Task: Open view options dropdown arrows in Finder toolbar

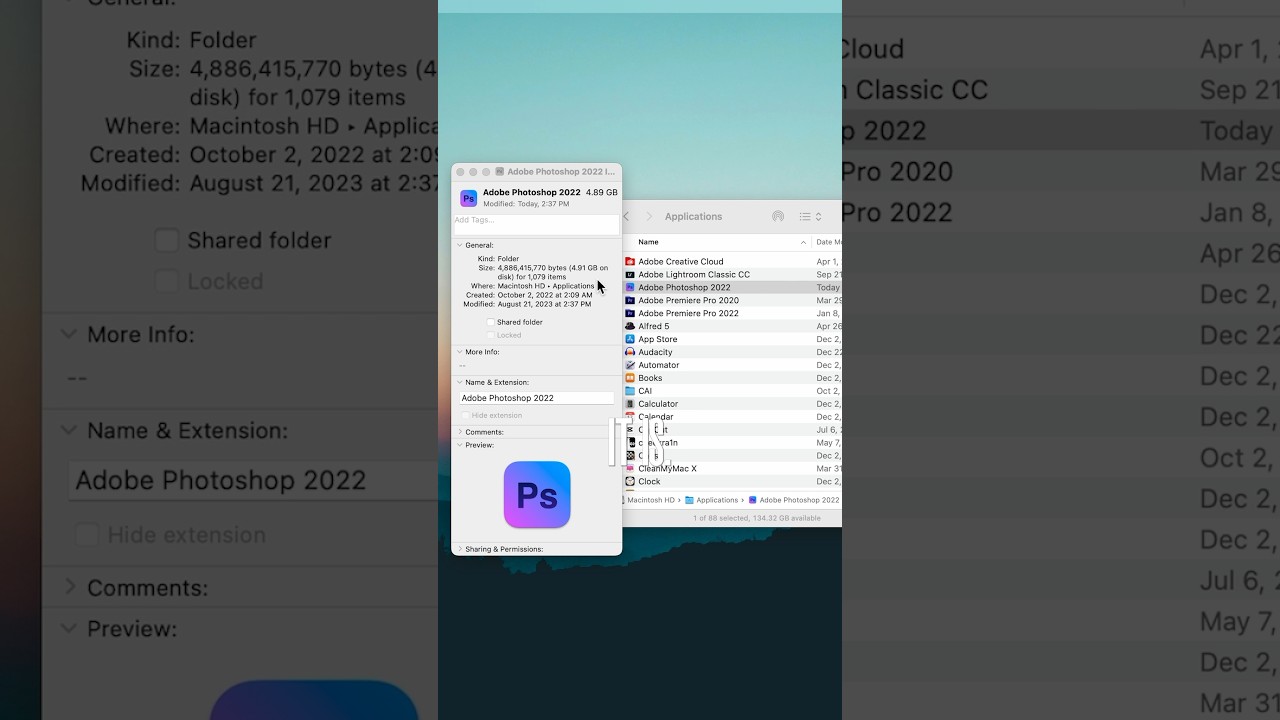Action: 818,217
